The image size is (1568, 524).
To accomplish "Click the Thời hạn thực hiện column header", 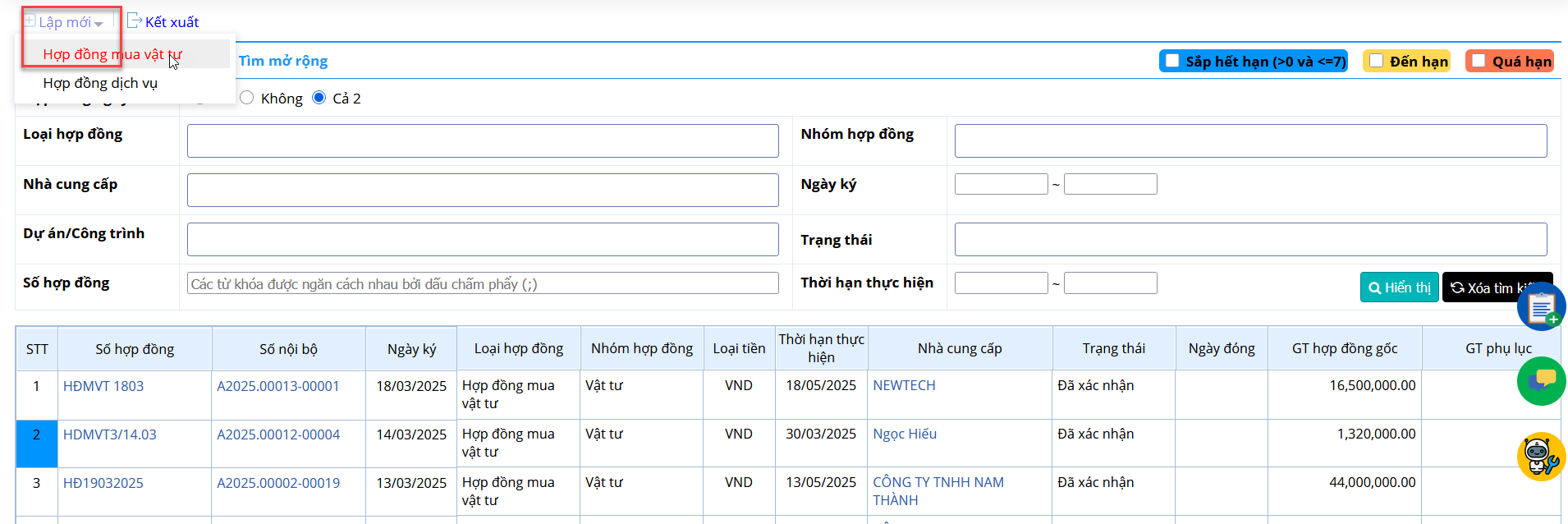I will coord(821,348).
